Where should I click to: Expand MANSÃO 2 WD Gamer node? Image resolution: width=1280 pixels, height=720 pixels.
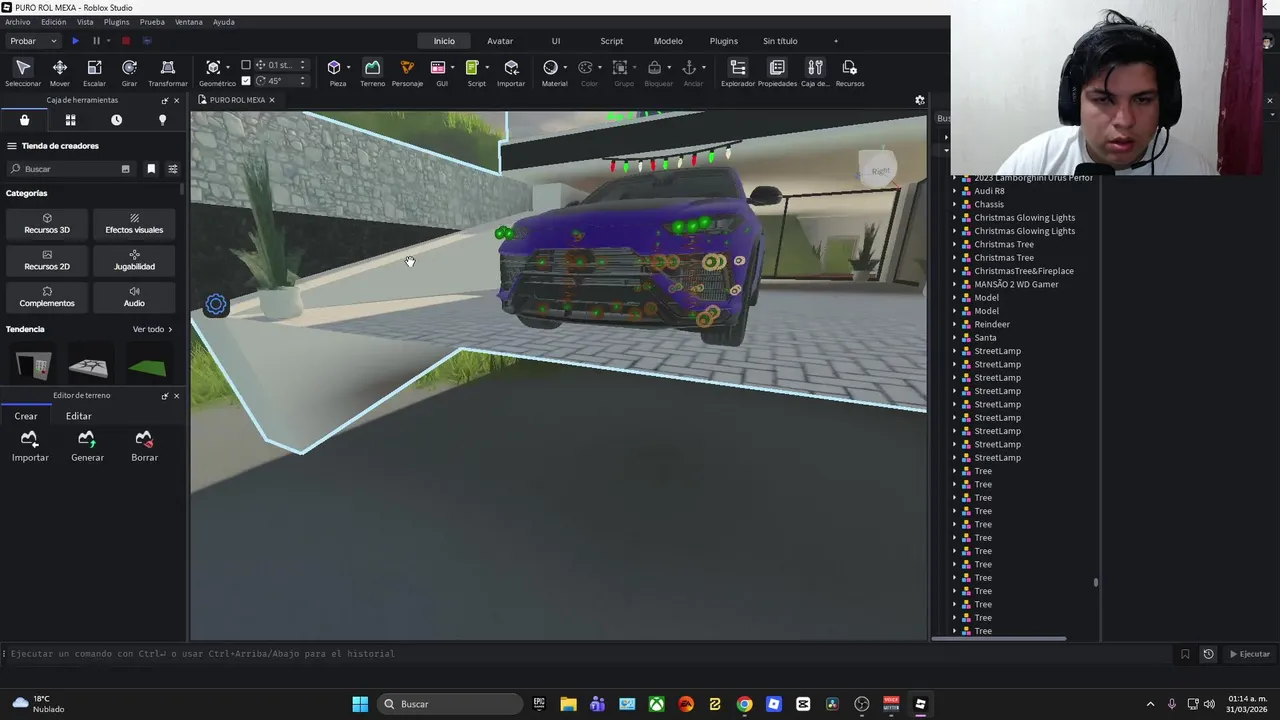(x=954, y=284)
